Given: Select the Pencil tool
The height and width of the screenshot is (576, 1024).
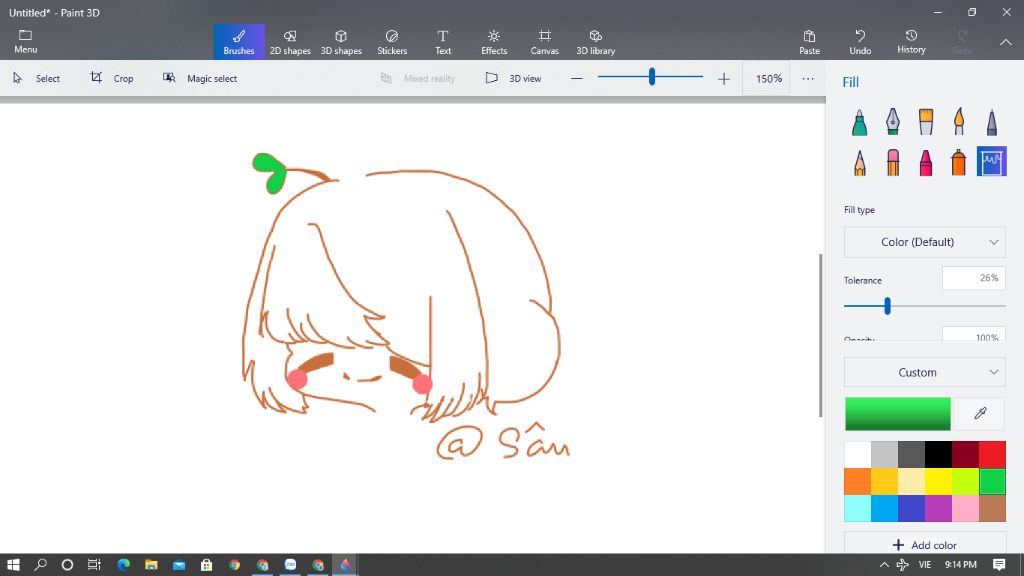Looking at the screenshot, I should pos(859,162).
